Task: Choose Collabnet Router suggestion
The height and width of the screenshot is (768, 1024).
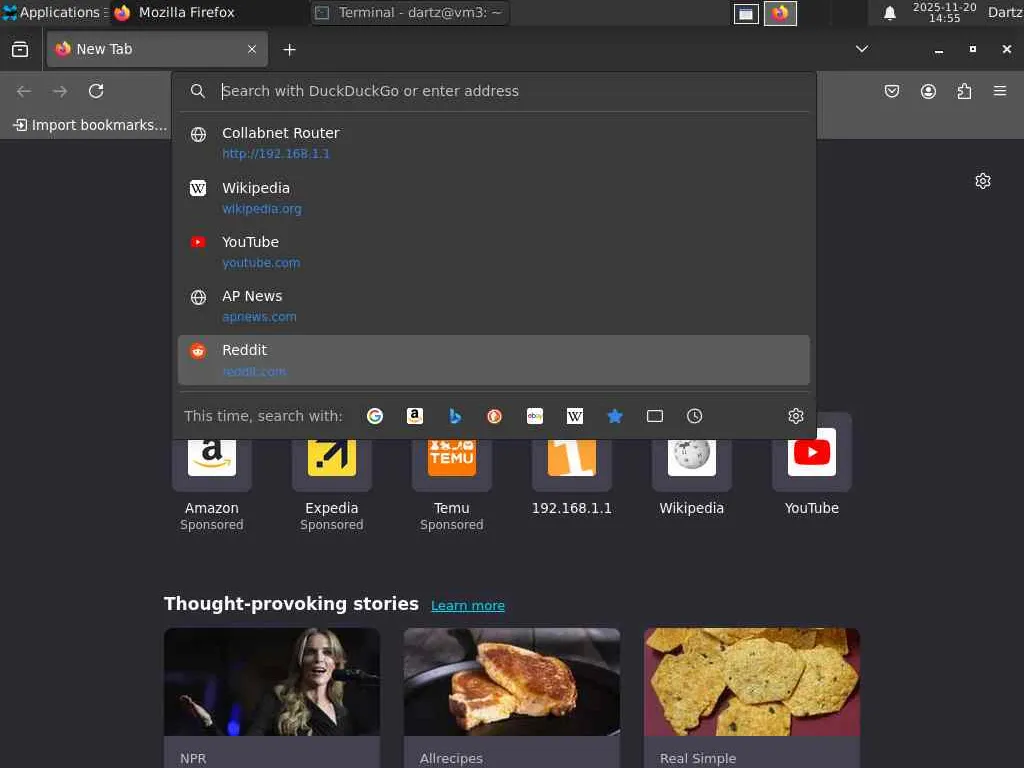Action: (494, 143)
